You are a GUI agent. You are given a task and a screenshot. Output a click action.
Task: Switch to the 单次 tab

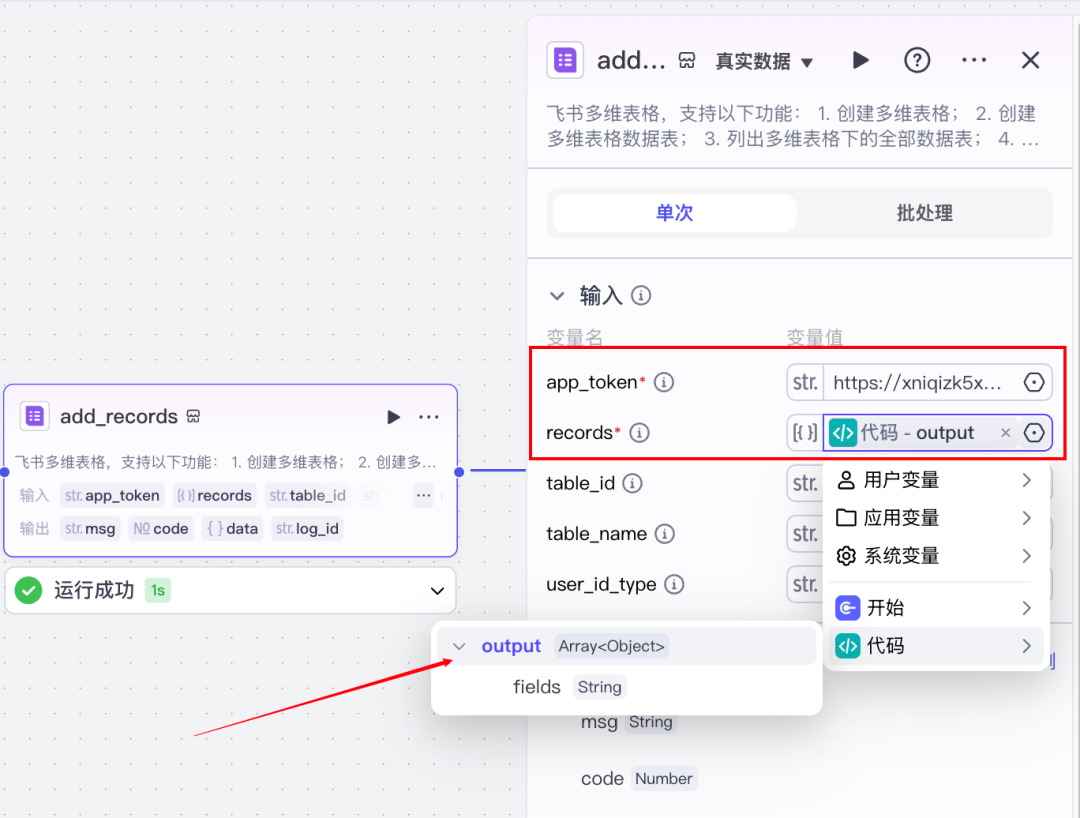pyautogui.click(x=674, y=213)
